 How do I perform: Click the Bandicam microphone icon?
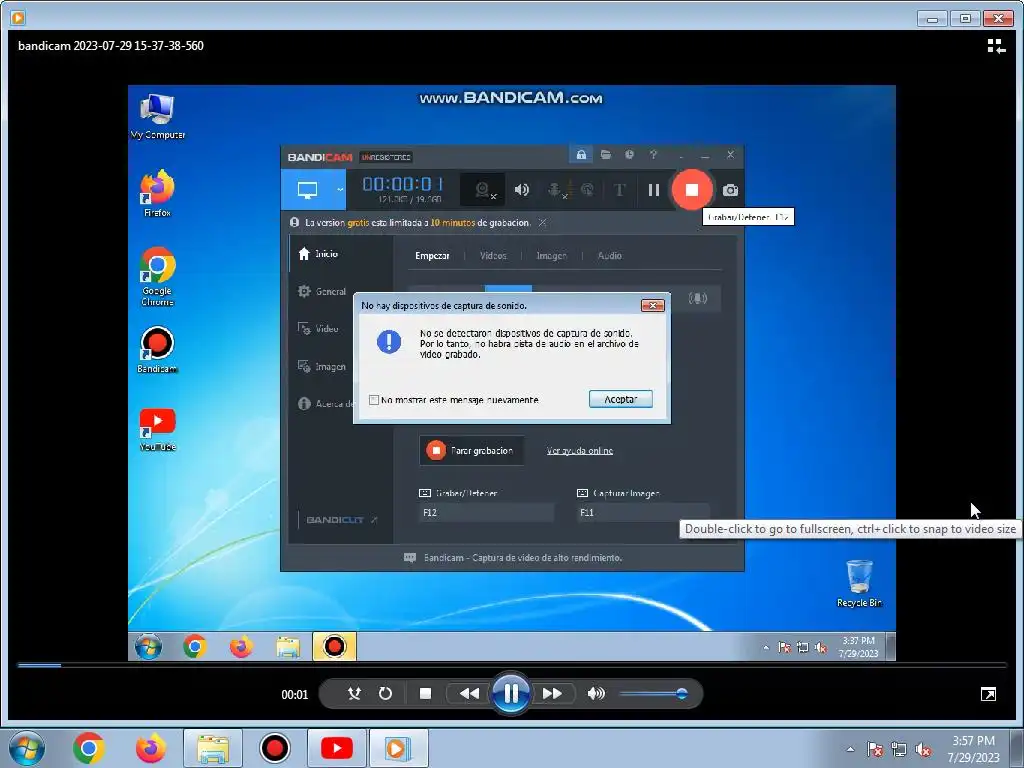[x=555, y=190]
